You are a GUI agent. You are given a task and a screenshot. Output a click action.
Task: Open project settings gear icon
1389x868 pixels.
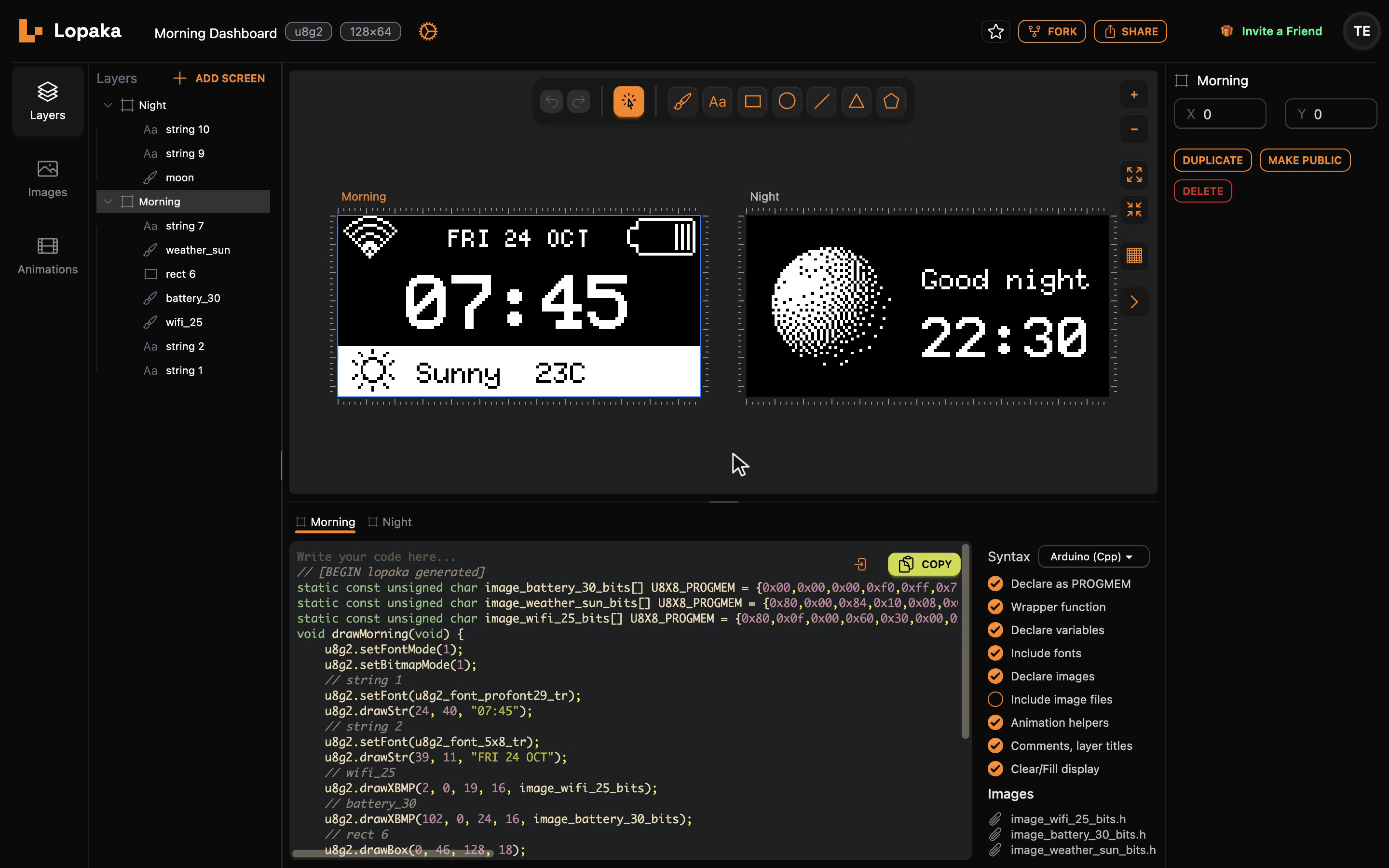(x=428, y=31)
